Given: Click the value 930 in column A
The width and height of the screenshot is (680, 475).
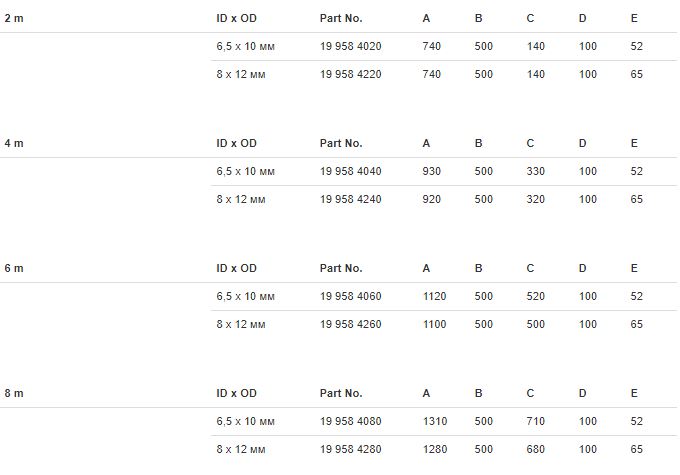Looking at the screenshot, I should coord(432,172).
